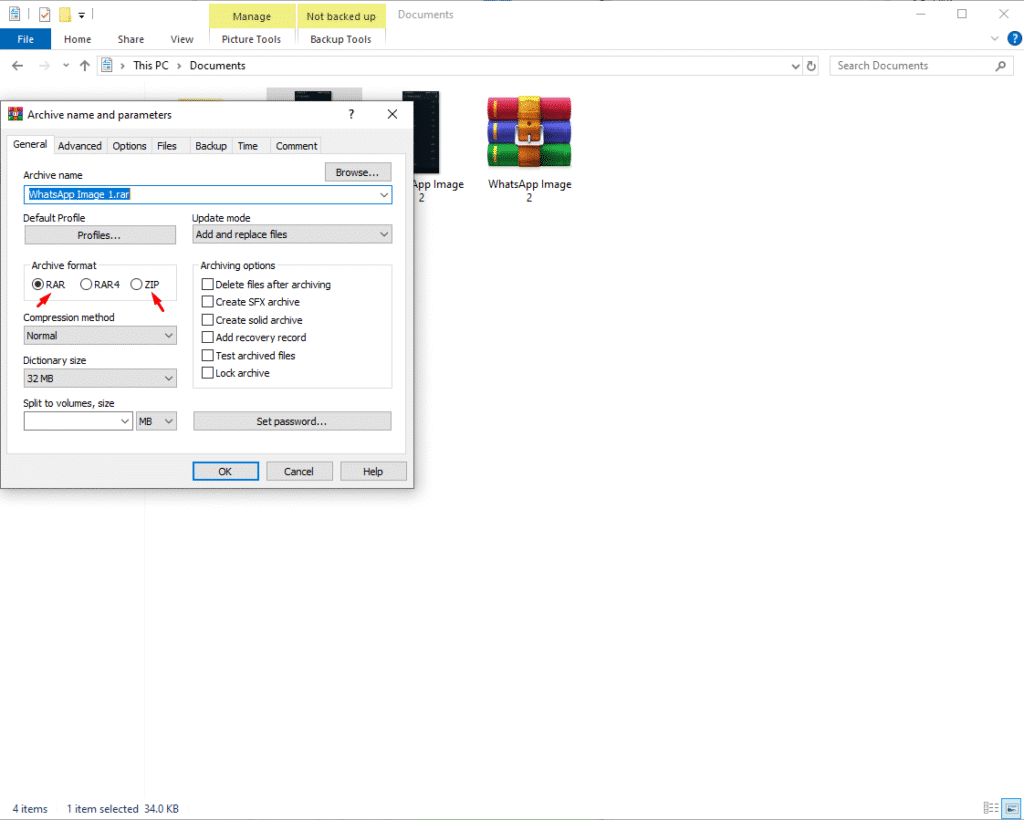Screen dimensions: 1024x820
Task: Expand the Archive name dropdown arrow
Action: coord(383,195)
